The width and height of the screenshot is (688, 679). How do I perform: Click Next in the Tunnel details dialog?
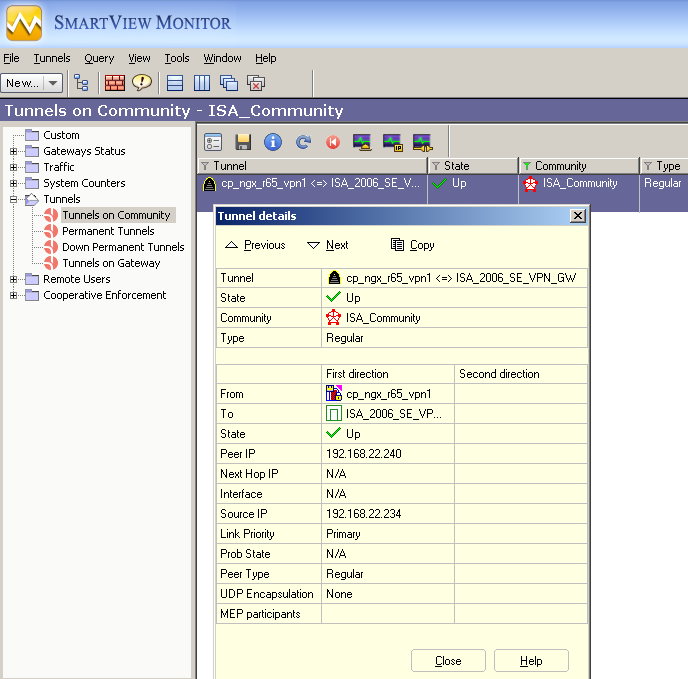coord(328,245)
